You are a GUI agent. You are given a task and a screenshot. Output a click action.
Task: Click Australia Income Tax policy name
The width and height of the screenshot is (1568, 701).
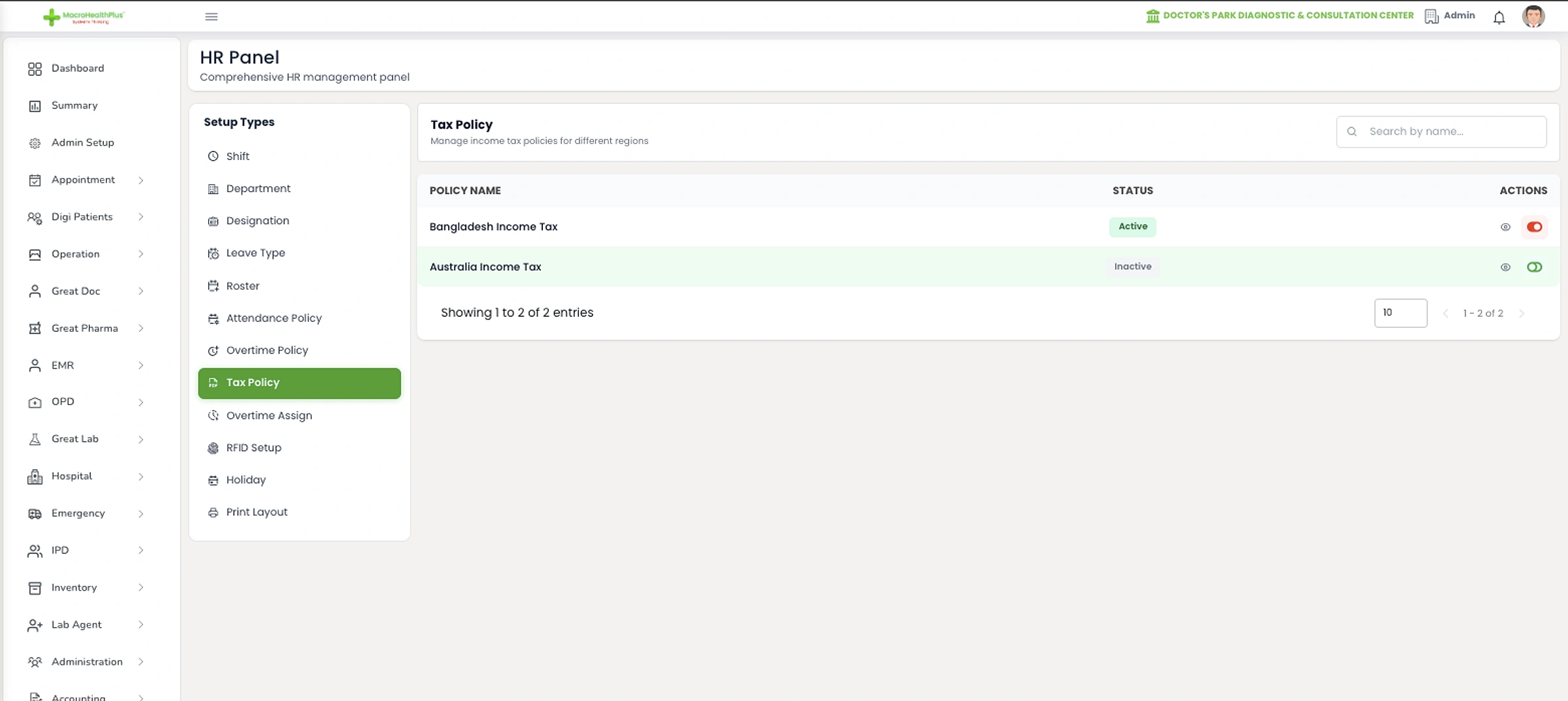coord(485,267)
